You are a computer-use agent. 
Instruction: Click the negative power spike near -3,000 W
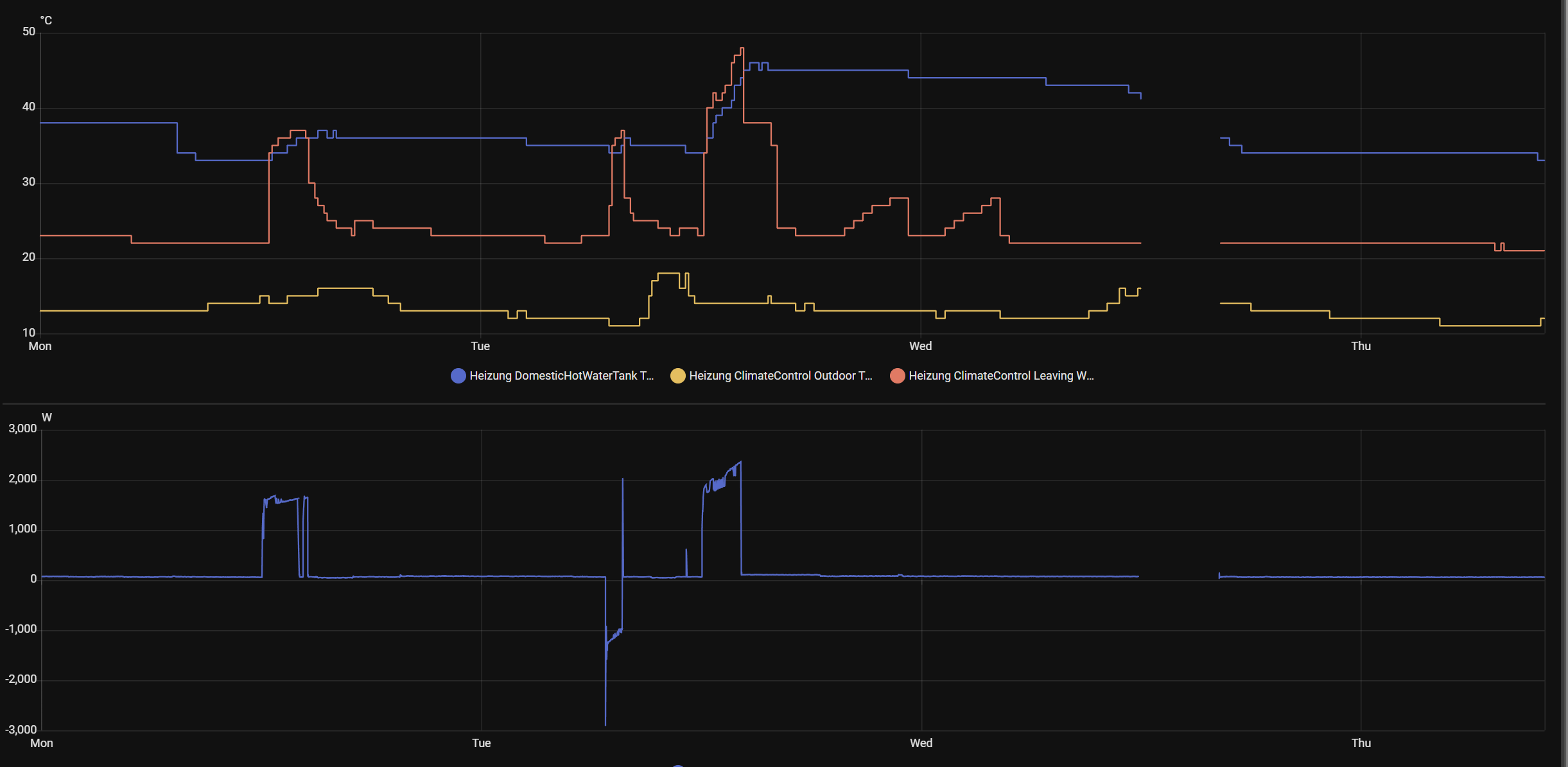coord(605,723)
